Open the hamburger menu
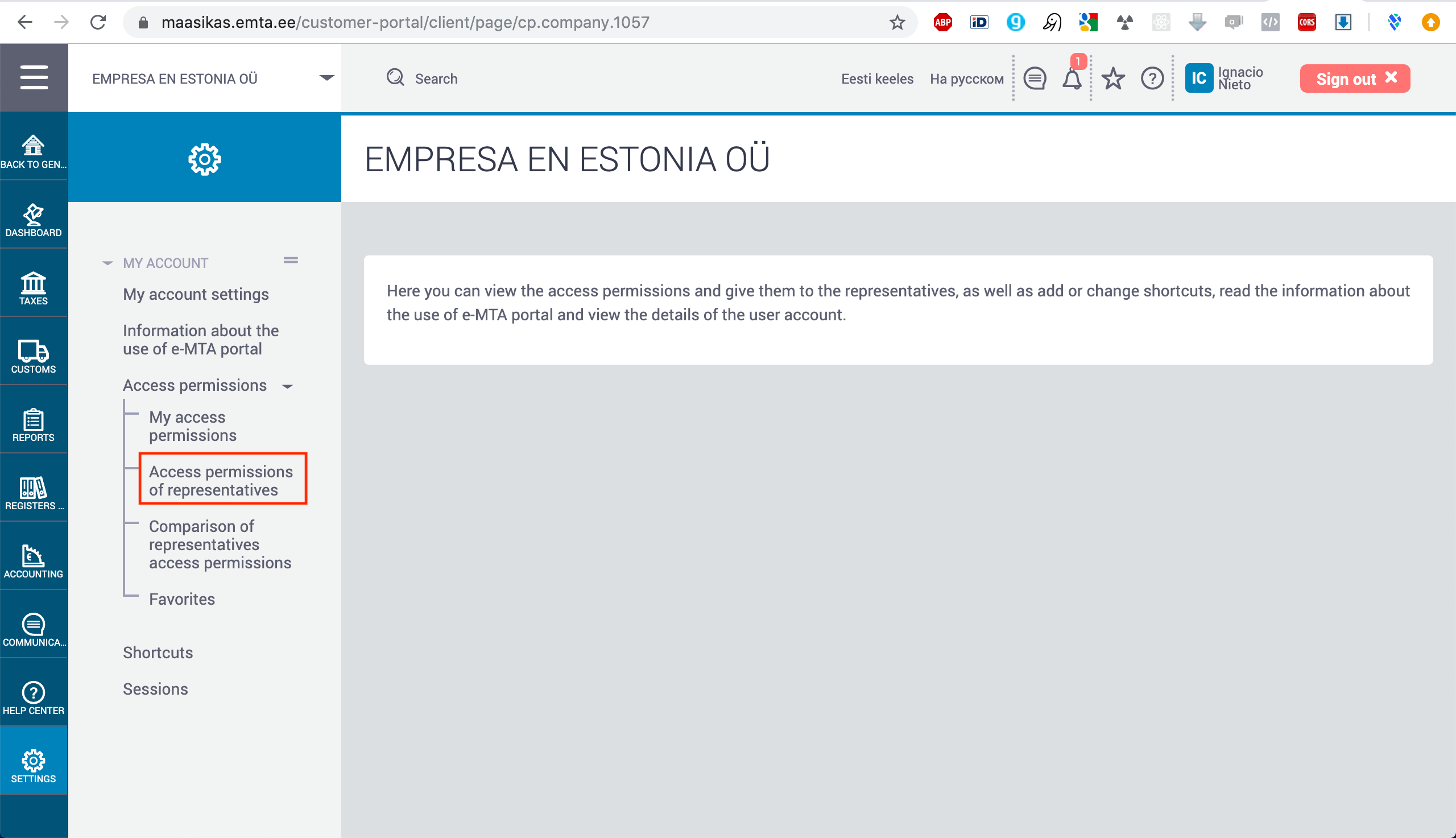Image resolution: width=1456 pixels, height=838 pixels. (x=34, y=77)
